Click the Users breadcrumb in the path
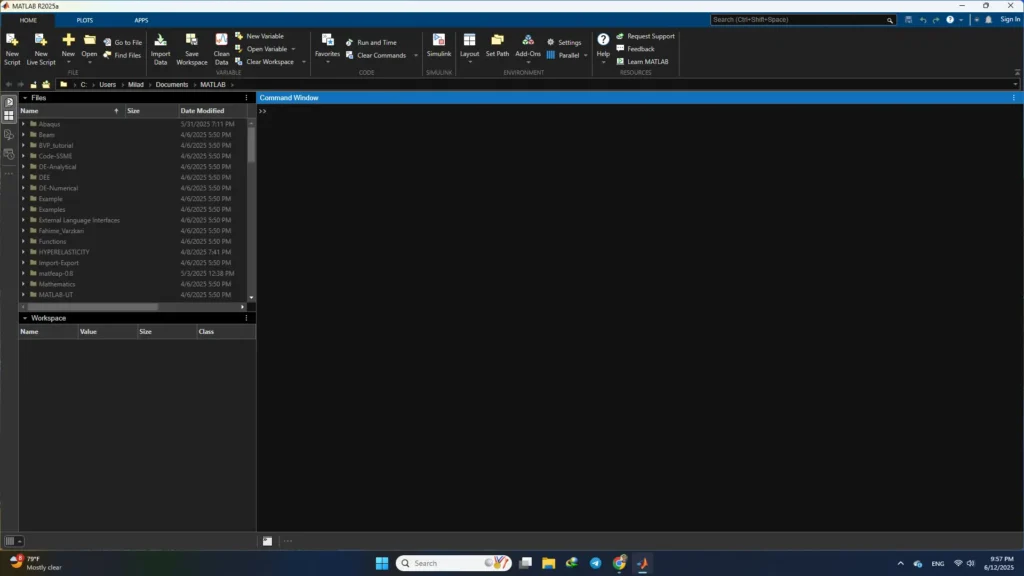This screenshot has height=576, width=1024. [107, 84]
